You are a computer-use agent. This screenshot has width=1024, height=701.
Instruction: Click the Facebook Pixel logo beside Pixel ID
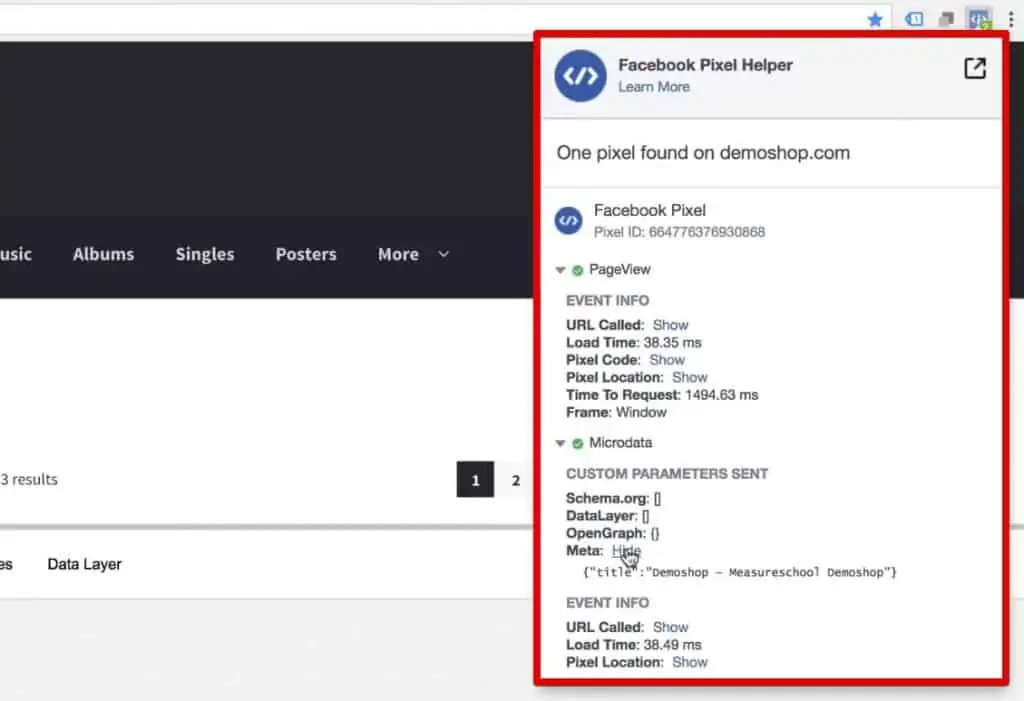coord(568,221)
